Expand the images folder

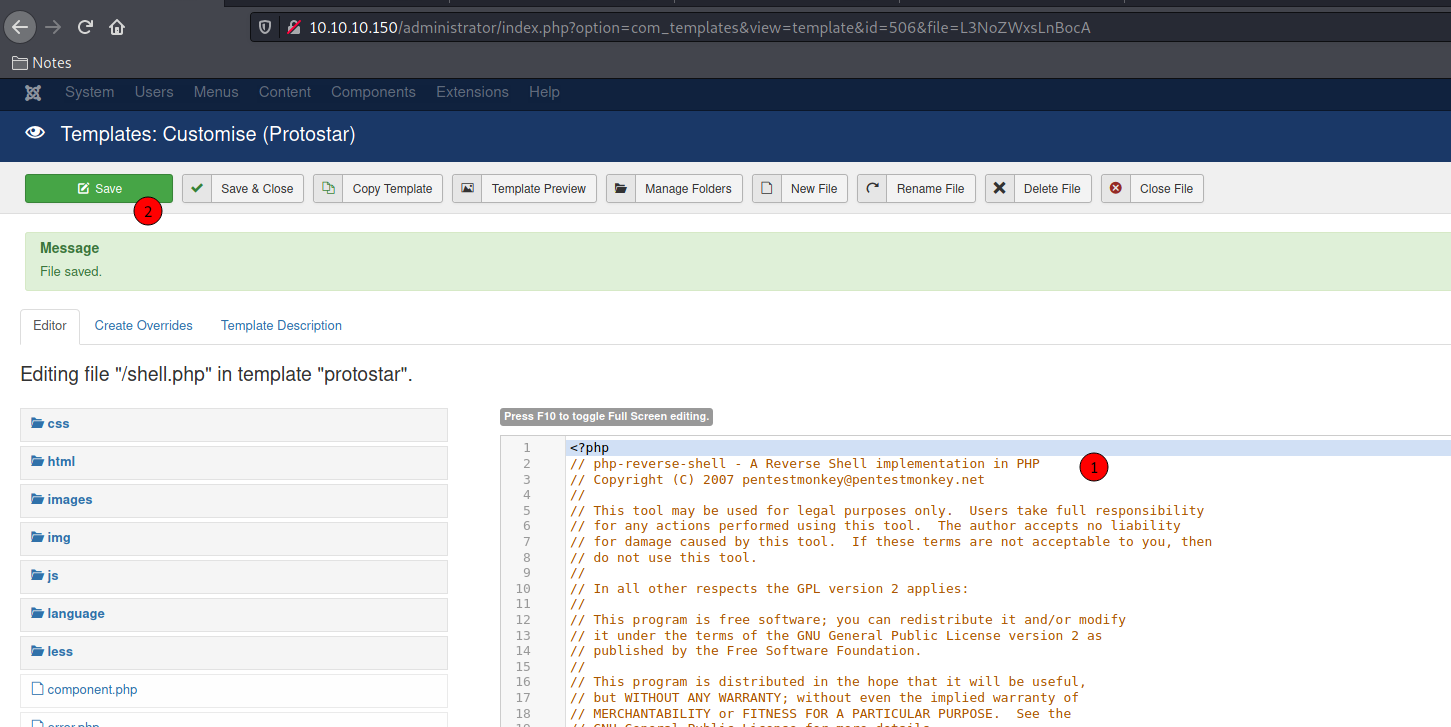click(233, 500)
